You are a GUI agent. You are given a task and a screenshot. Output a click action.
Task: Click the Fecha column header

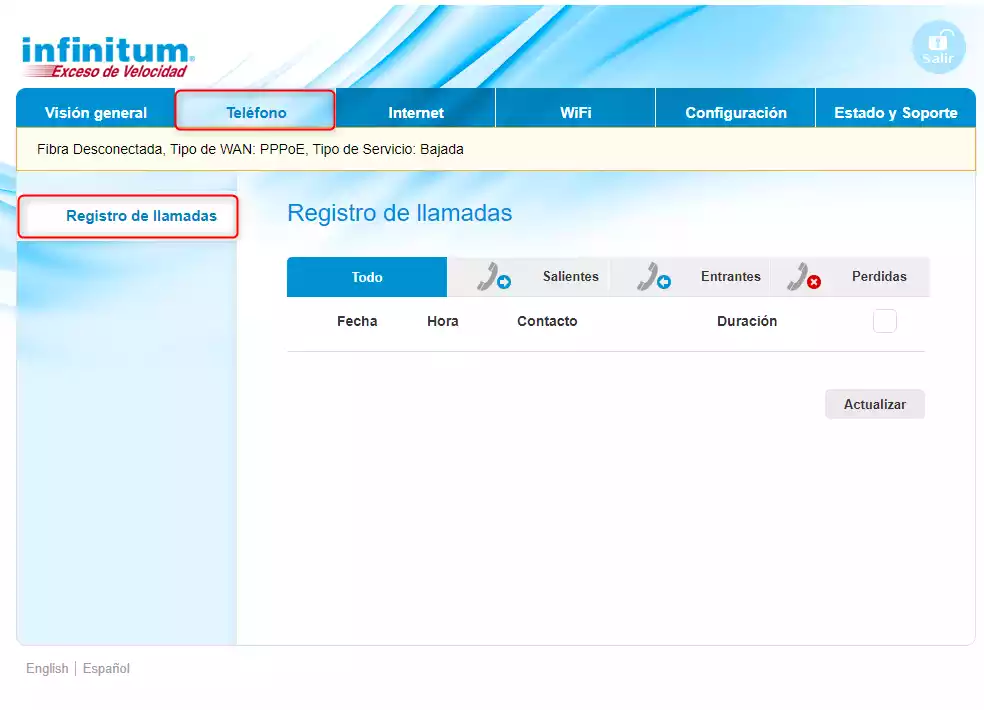click(x=357, y=321)
